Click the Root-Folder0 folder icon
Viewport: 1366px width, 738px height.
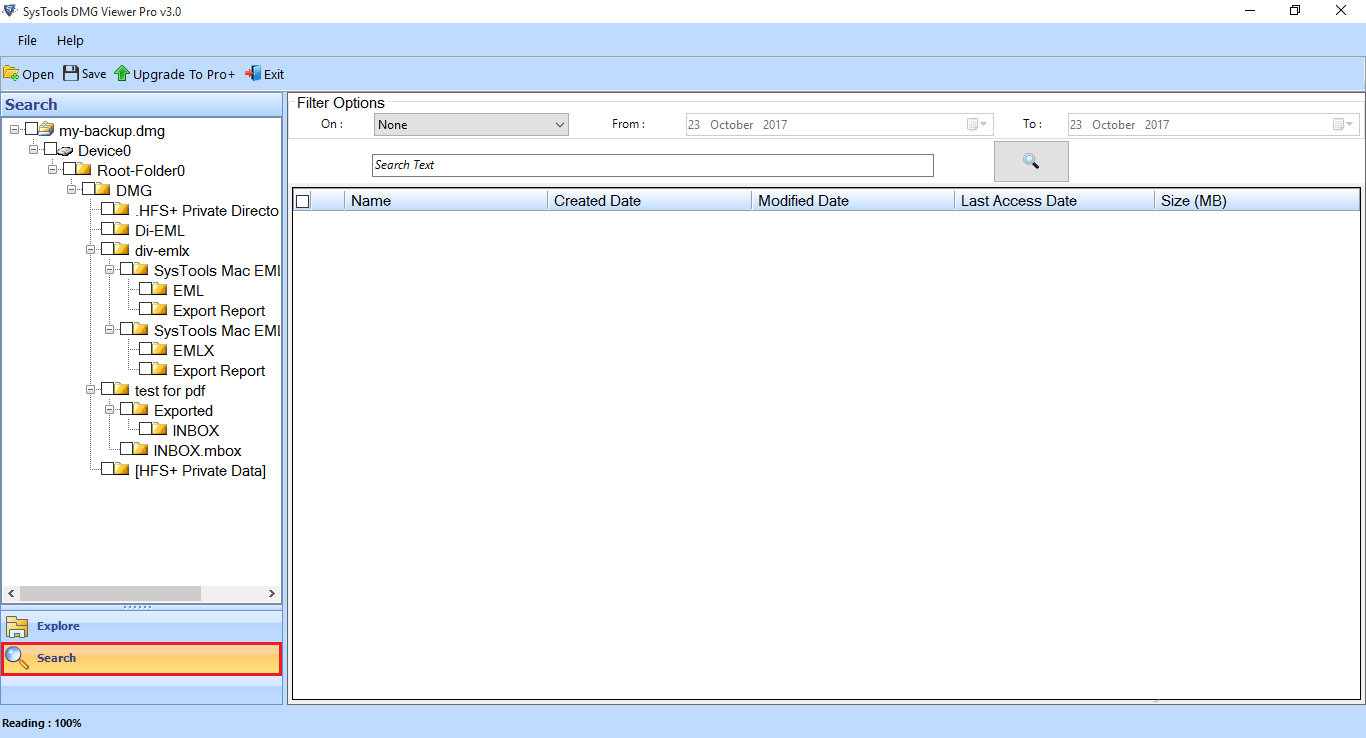tap(84, 170)
